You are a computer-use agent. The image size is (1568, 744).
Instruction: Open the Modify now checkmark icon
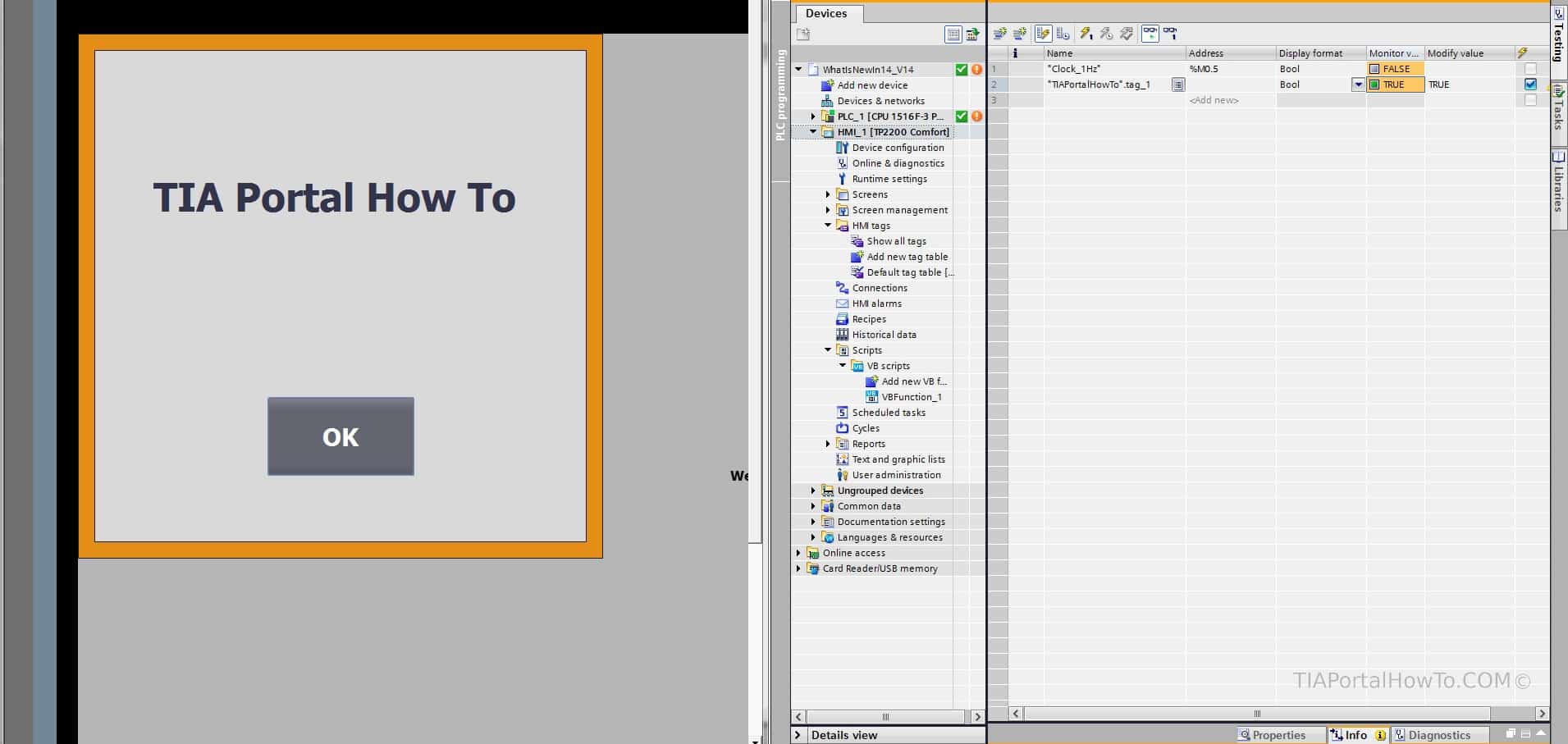1126,34
